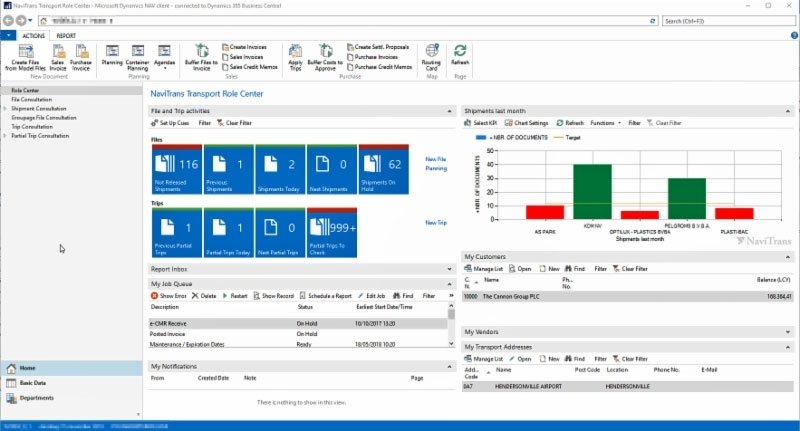This screenshot has height=431, width=800.
Task: Open Groupage File Consultation
Action: pos(44,118)
